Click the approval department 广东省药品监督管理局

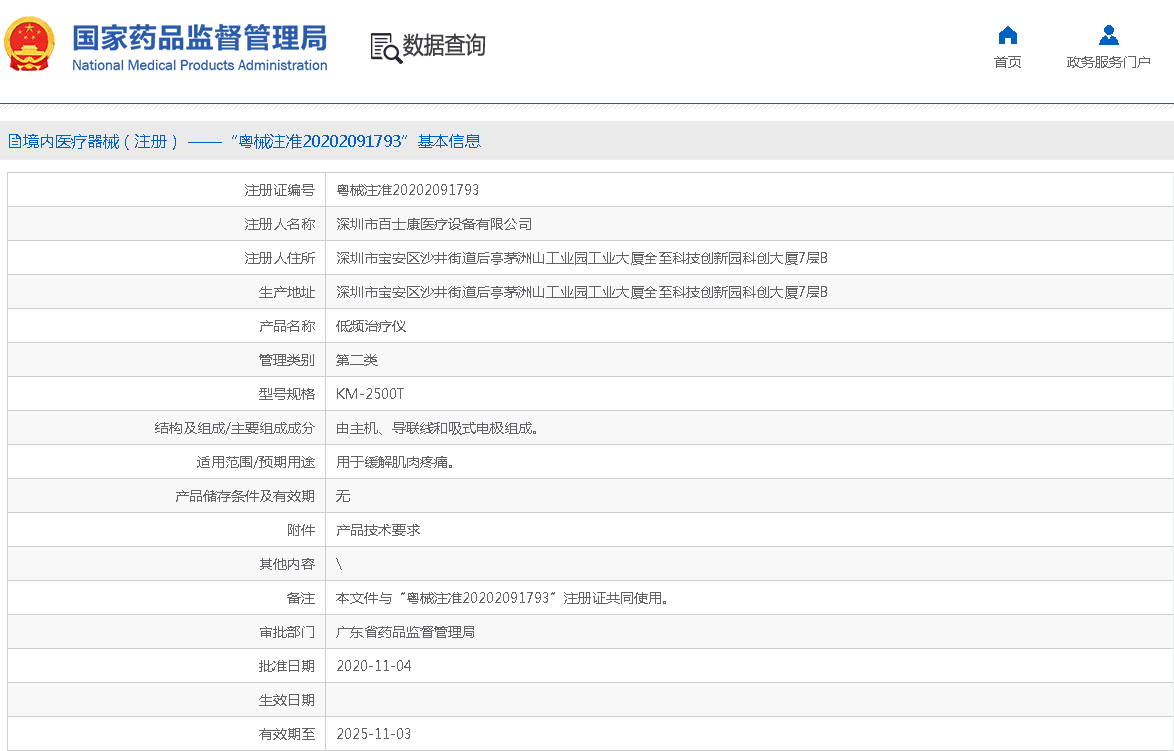pyautogui.click(x=405, y=632)
